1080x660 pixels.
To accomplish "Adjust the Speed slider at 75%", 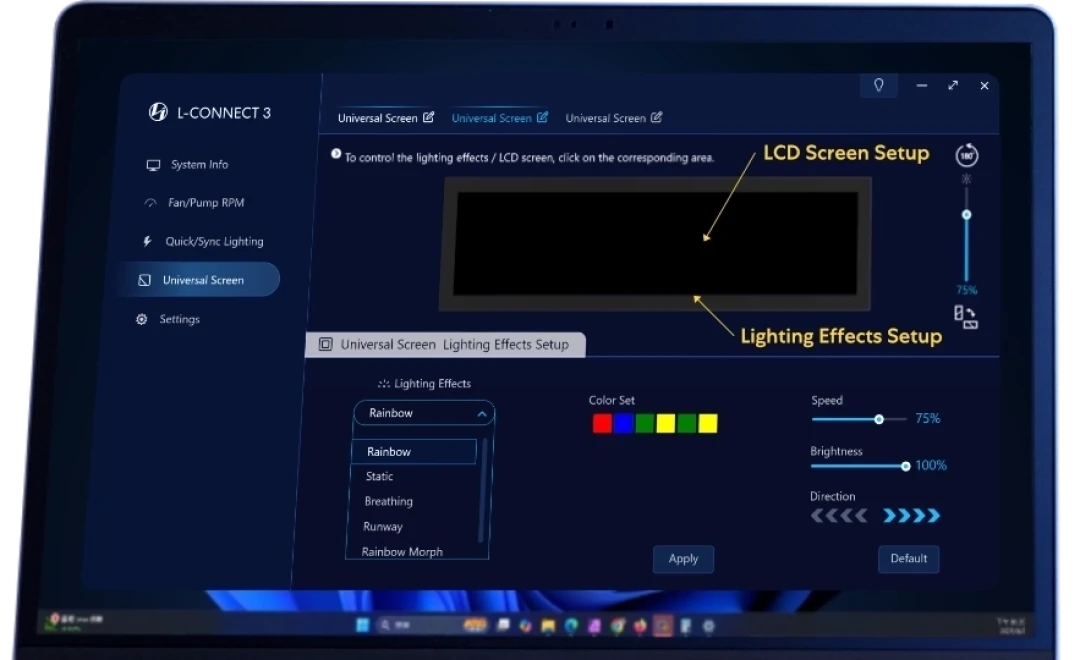I will pos(879,419).
